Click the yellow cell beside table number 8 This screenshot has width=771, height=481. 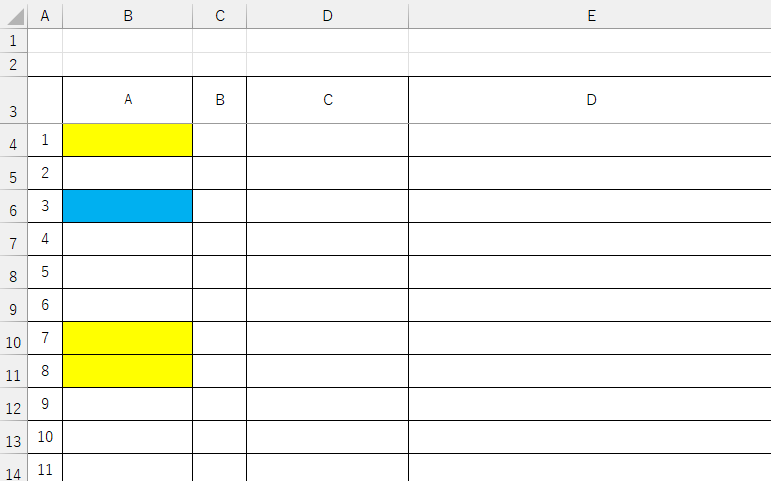point(127,371)
